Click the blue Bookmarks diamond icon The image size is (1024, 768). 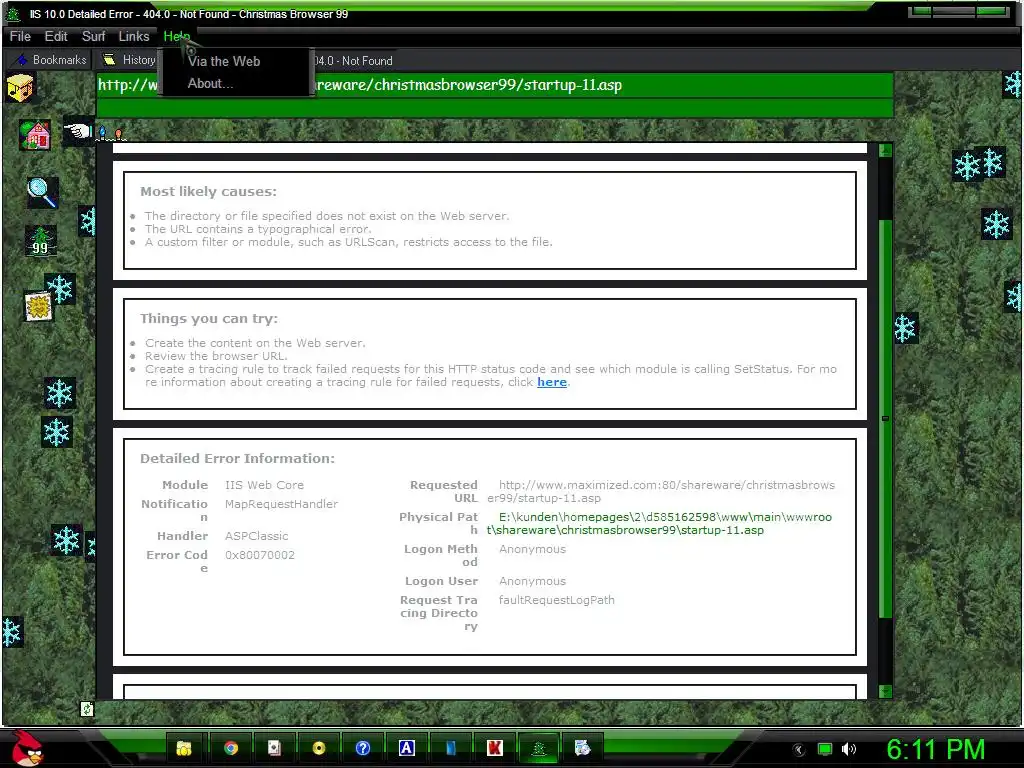pyautogui.click(x=22, y=60)
